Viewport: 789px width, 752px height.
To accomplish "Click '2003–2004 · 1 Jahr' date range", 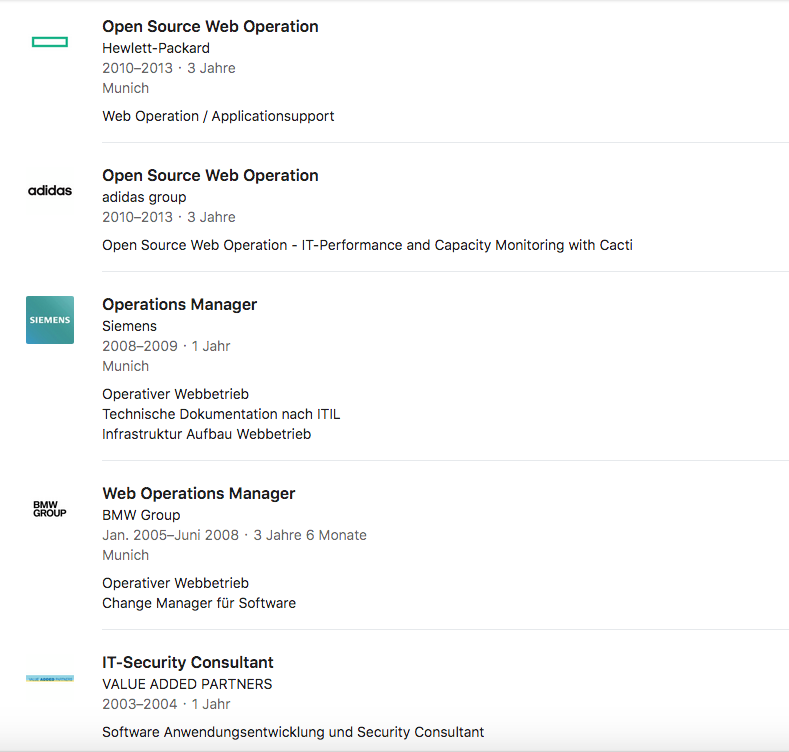I will (x=167, y=705).
